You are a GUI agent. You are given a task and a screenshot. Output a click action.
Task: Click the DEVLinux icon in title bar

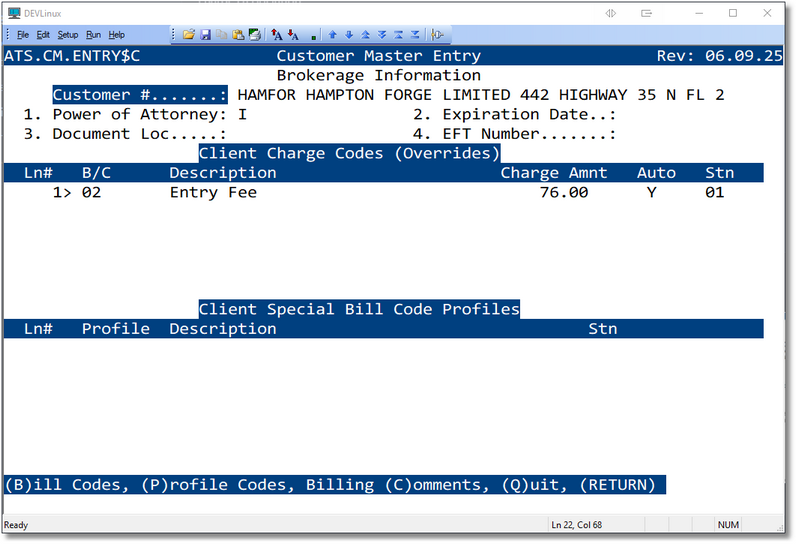(14, 13)
